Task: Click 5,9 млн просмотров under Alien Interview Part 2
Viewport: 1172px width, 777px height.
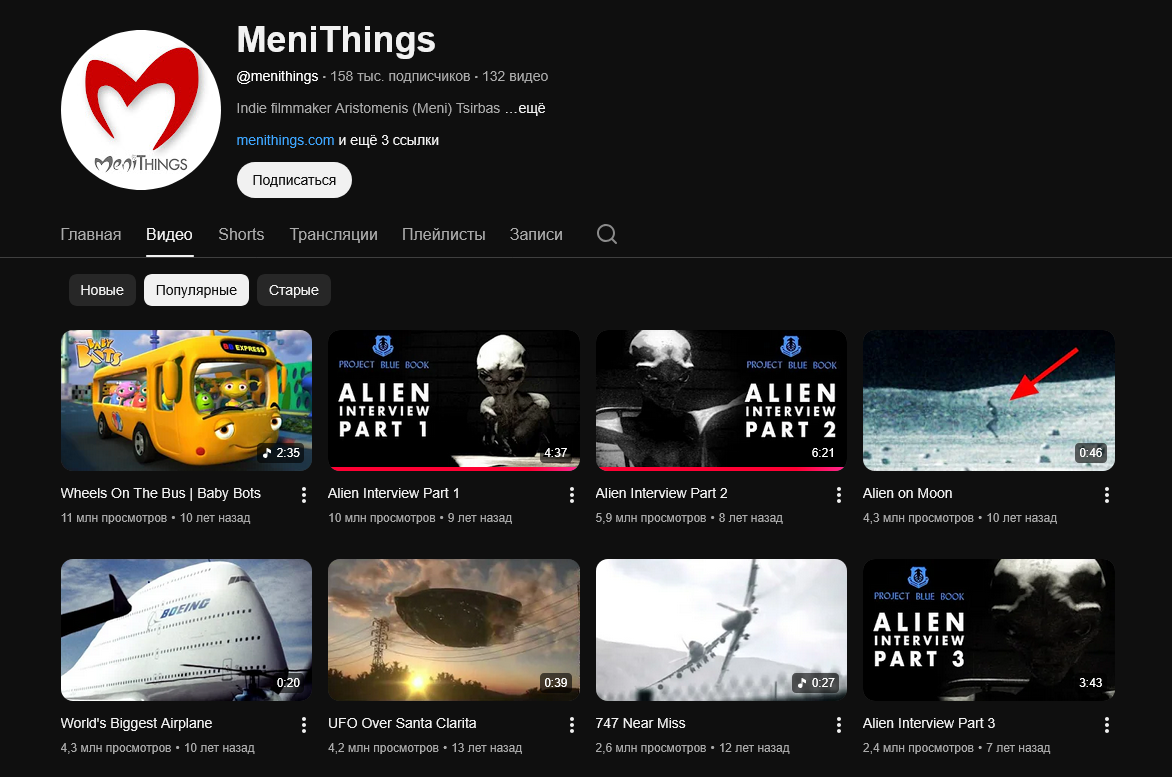Action: pyautogui.click(x=650, y=518)
